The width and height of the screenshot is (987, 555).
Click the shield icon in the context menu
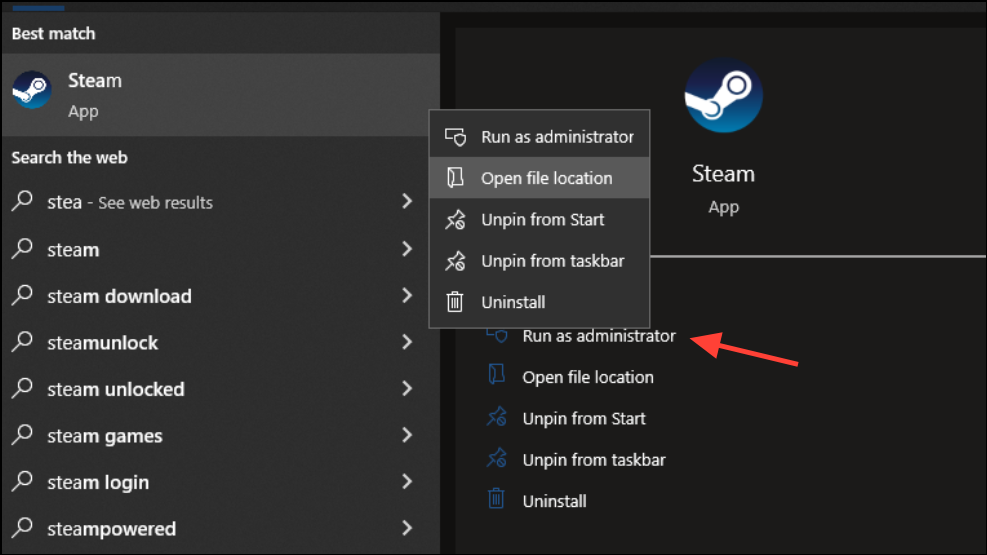455,137
